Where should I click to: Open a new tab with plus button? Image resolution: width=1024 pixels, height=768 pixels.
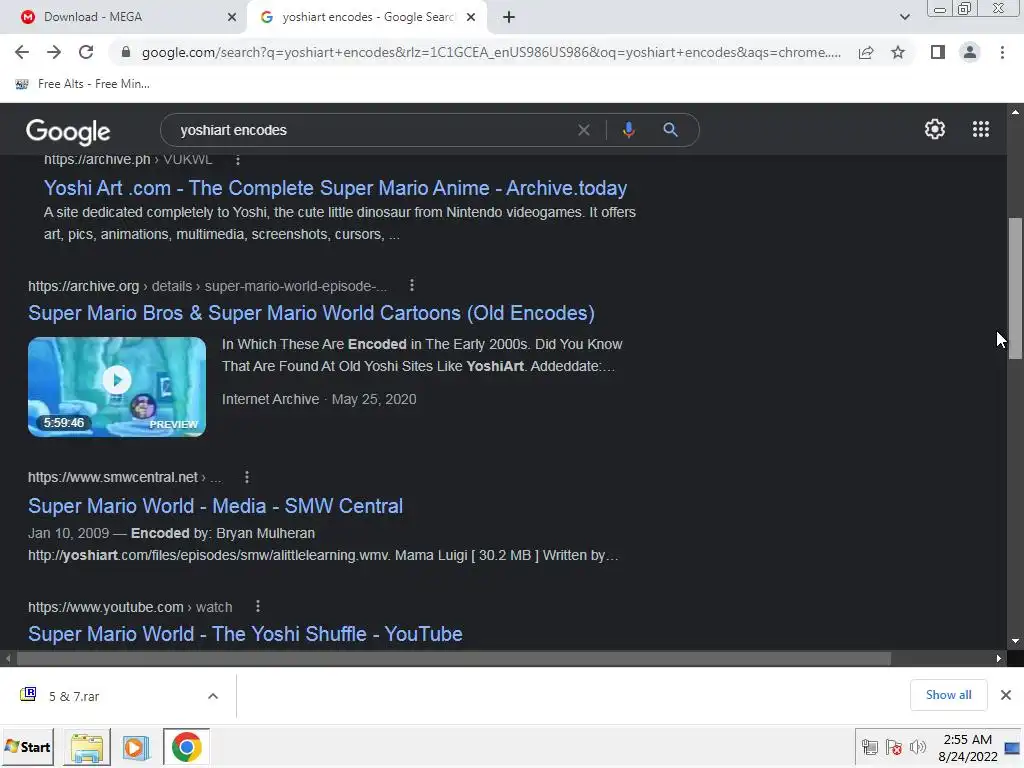coord(509,17)
